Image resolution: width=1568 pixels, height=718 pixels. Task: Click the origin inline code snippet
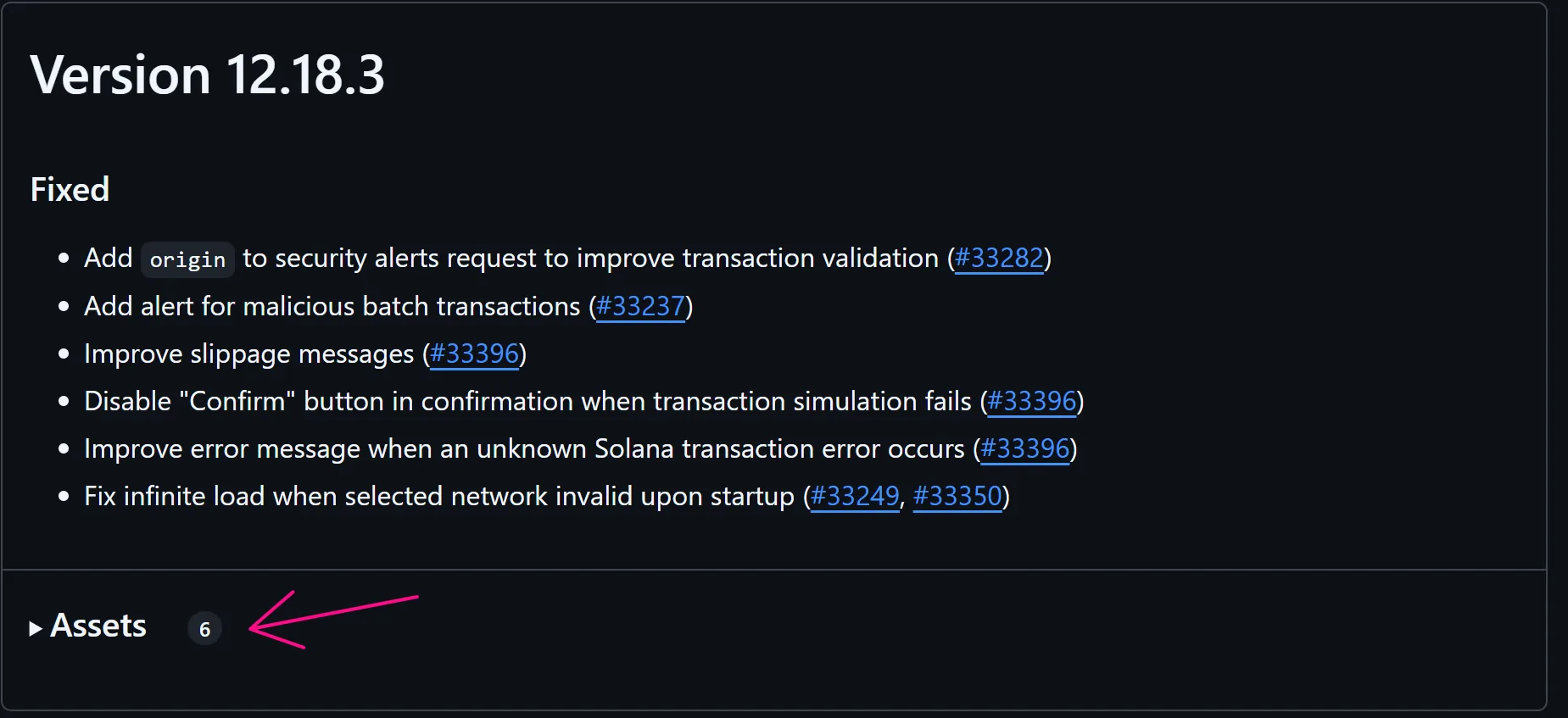187,259
